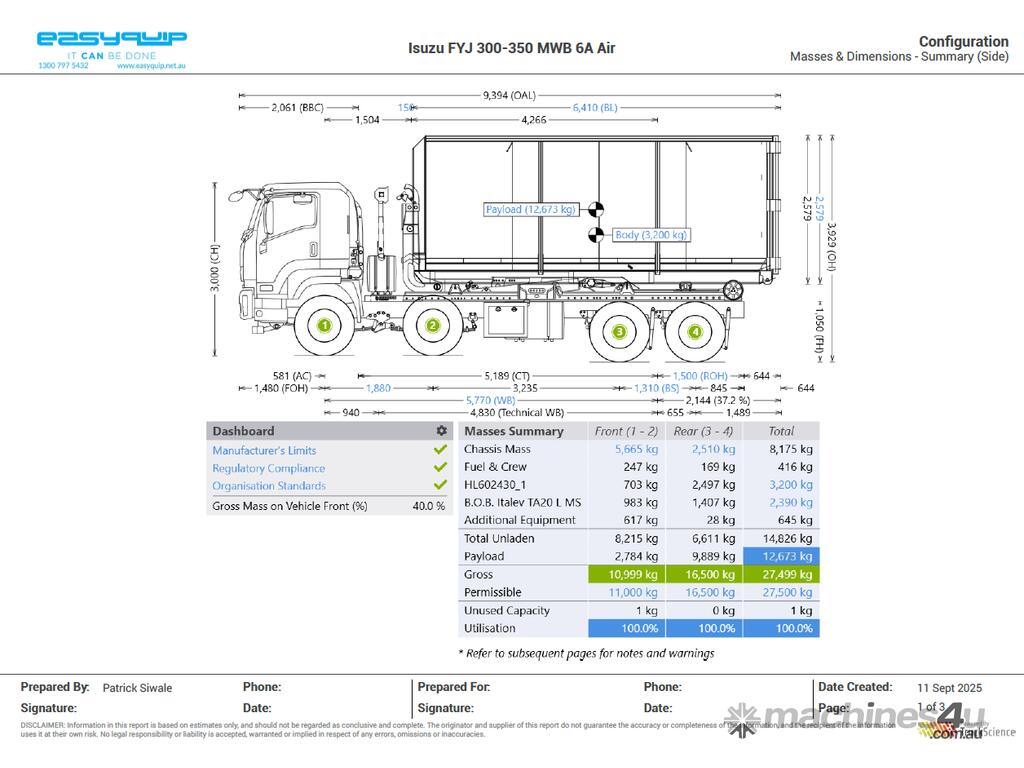Viewport: 1024px width, 768px height.
Task: Click the green Gross total 27,499 kg cell
Action: 781,574
